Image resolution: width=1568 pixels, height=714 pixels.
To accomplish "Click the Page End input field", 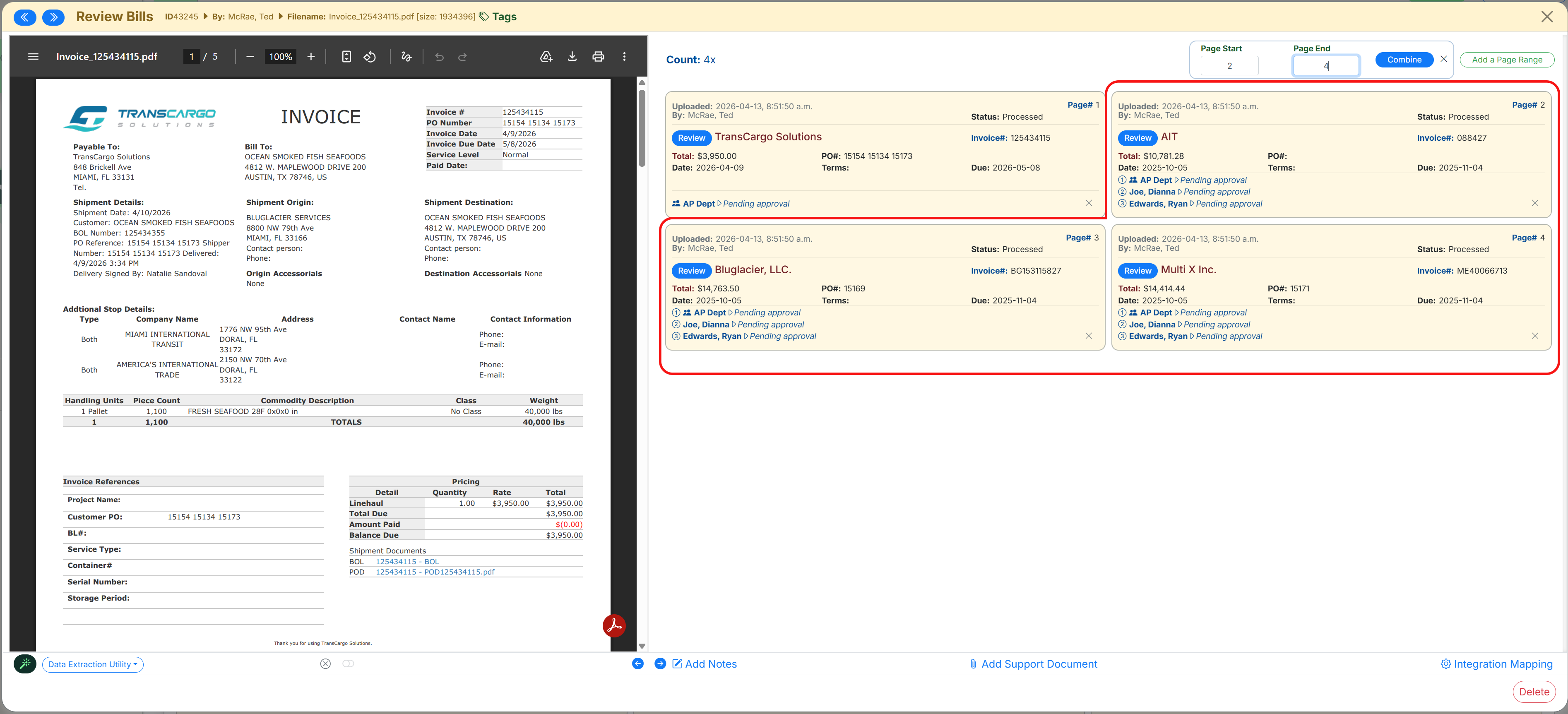I will click(x=1326, y=66).
